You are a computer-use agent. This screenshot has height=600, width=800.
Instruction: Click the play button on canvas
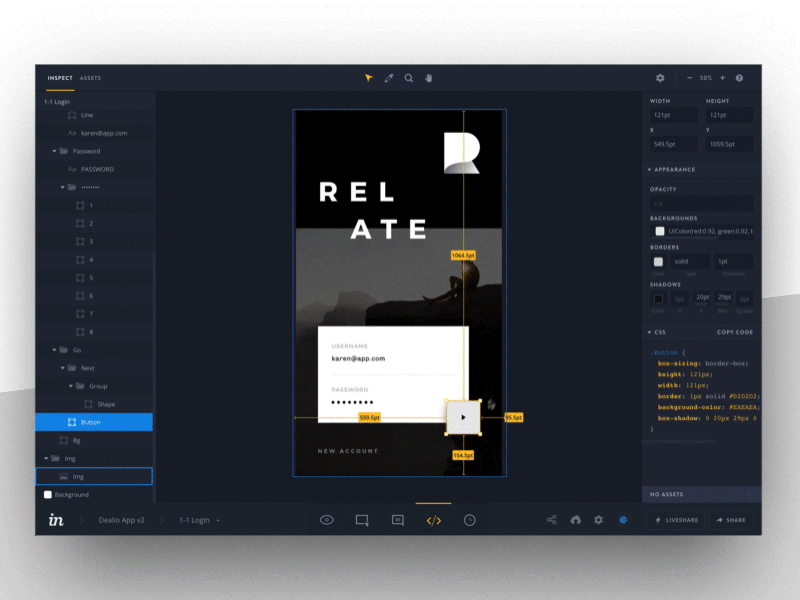(x=463, y=417)
